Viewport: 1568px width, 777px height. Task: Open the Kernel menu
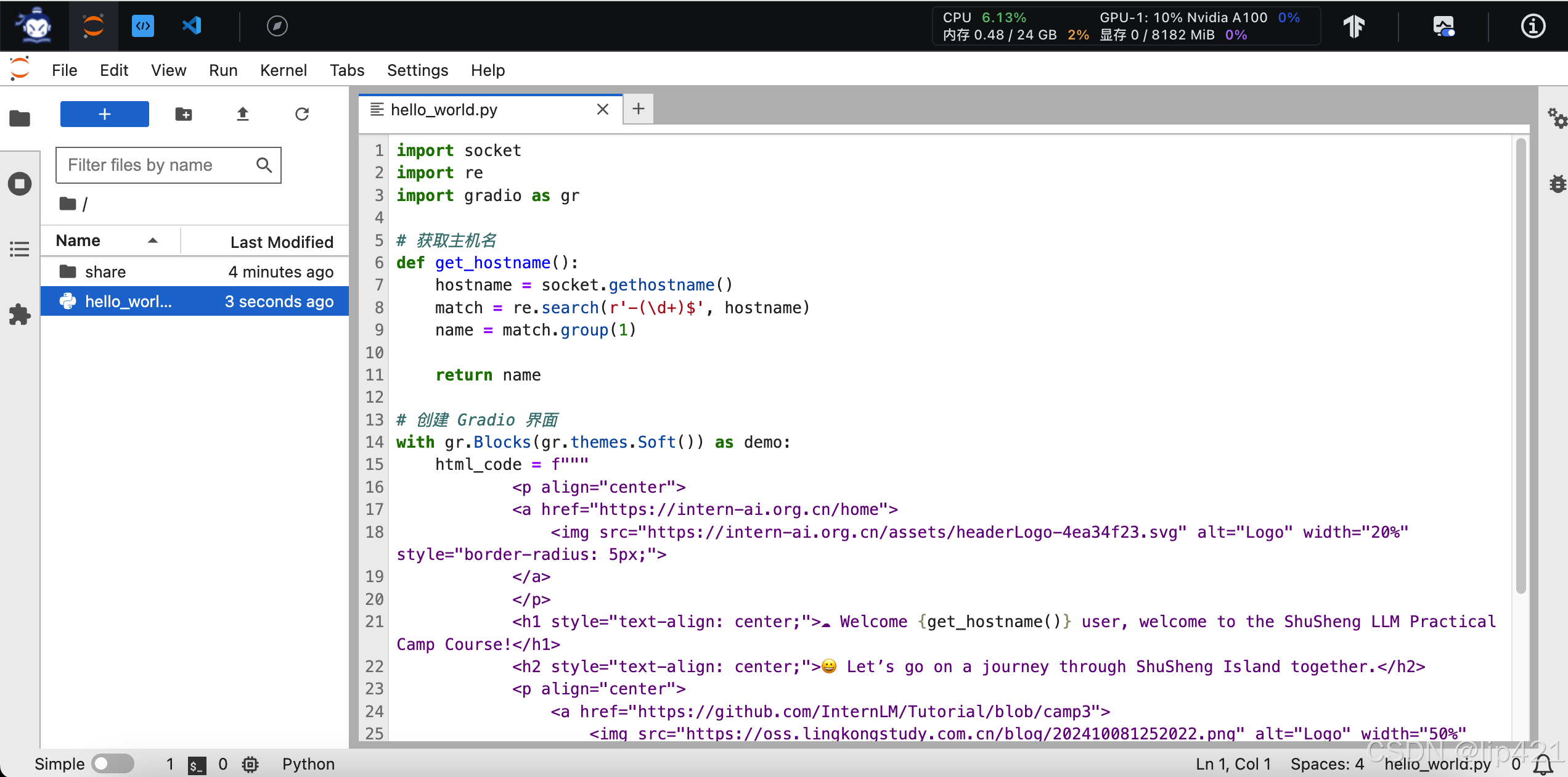pyautogui.click(x=283, y=70)
